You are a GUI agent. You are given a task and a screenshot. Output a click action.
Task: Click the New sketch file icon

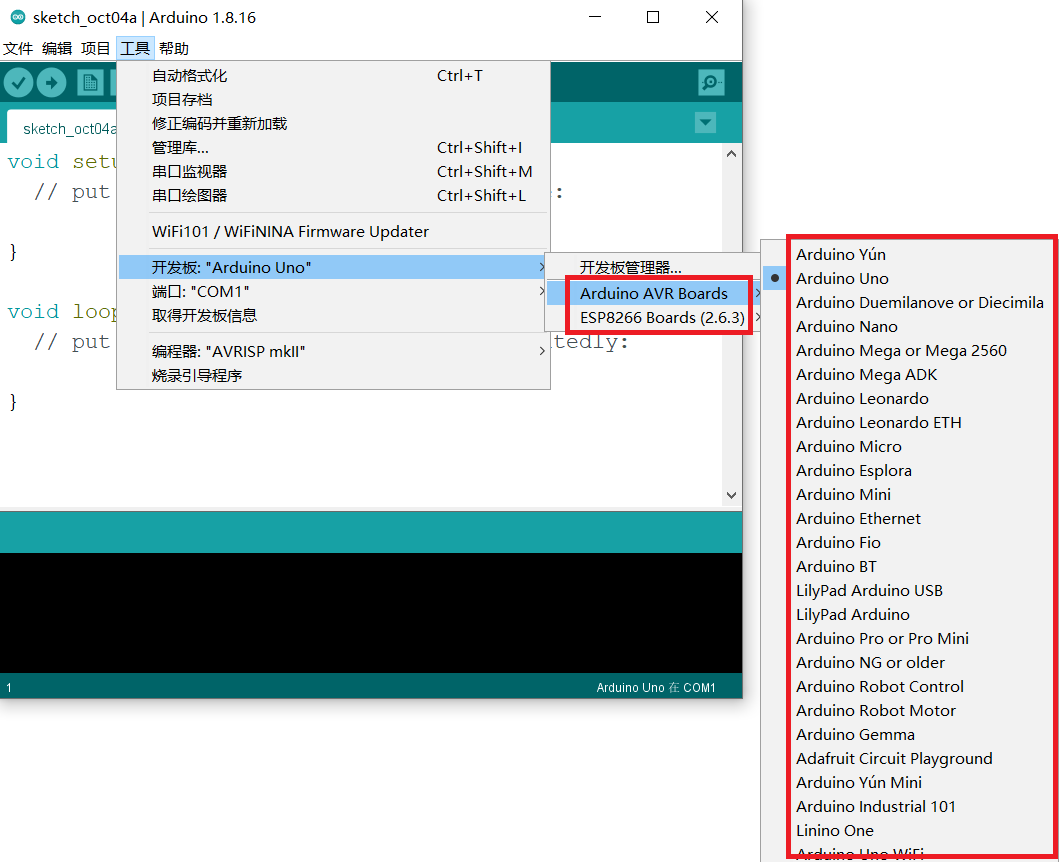click(x=90, y=83)
